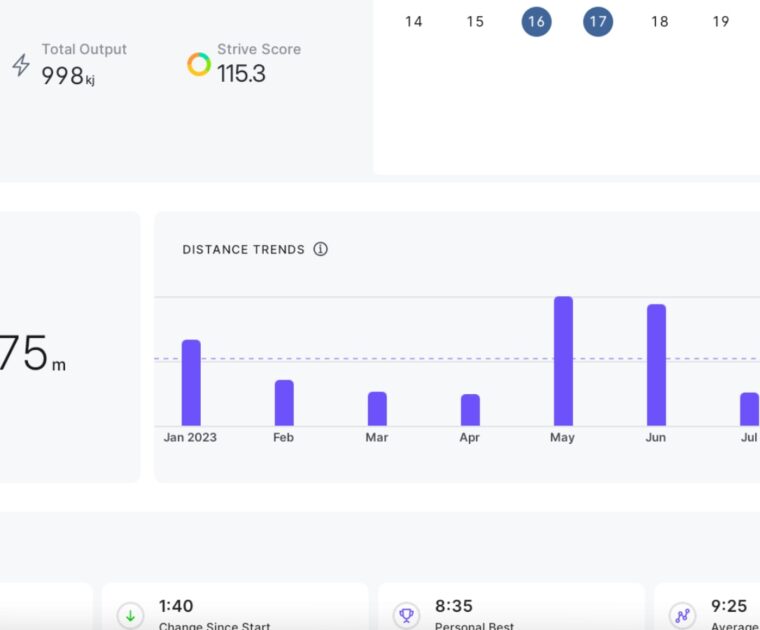Select highlighted date 16 on calendar
Viewport: 760px width, 630px height.
(x=536, y=21)
